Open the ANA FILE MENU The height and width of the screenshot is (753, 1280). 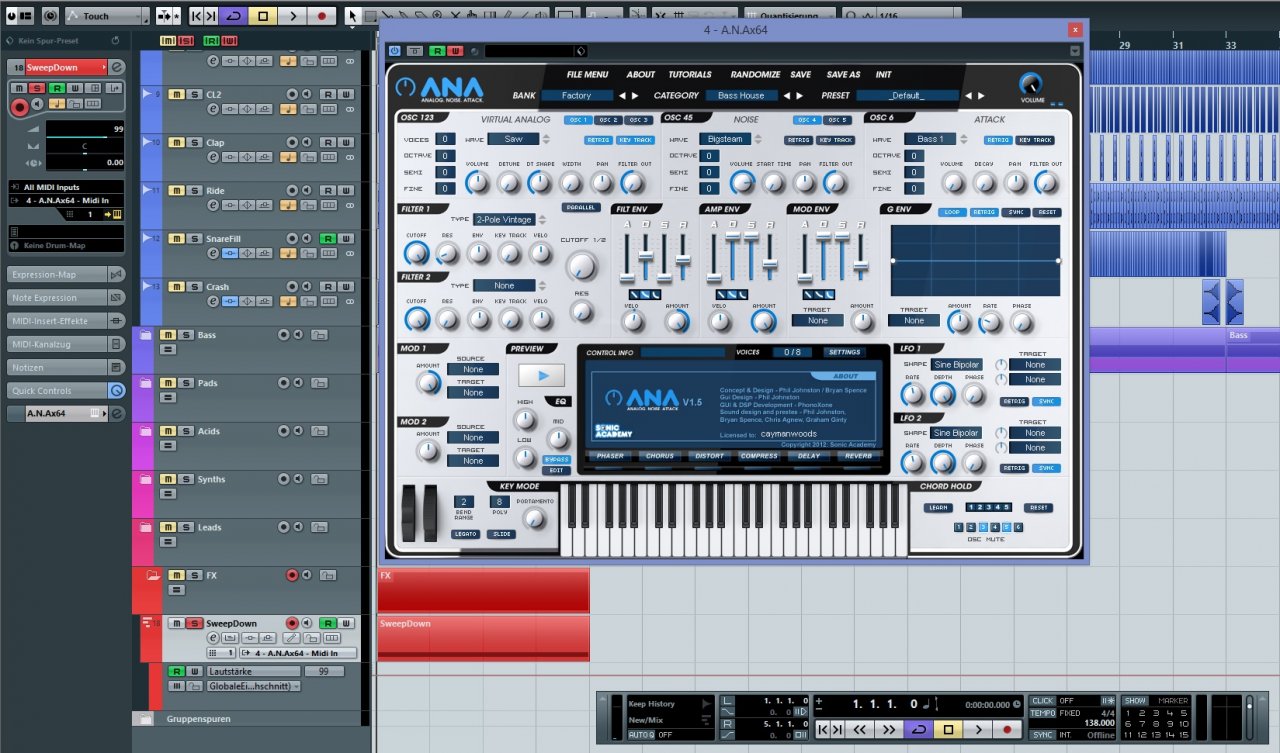(587, 75)
